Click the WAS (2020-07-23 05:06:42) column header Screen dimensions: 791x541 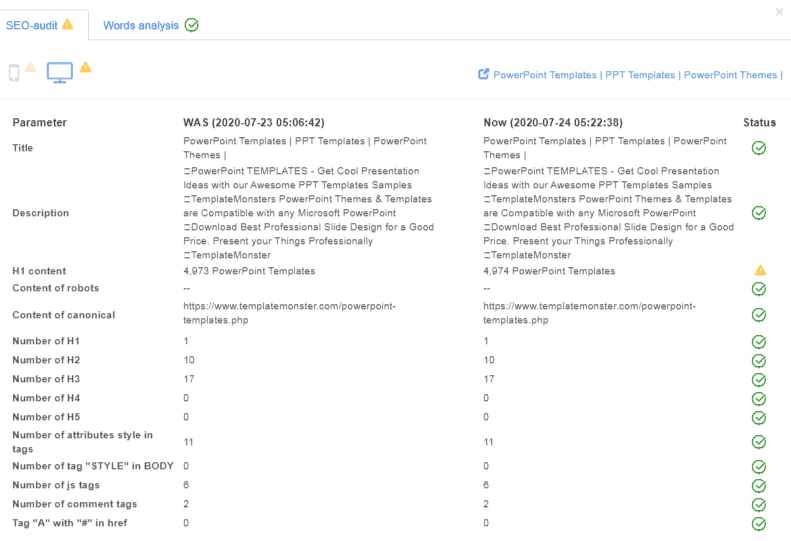pos(254,123)
